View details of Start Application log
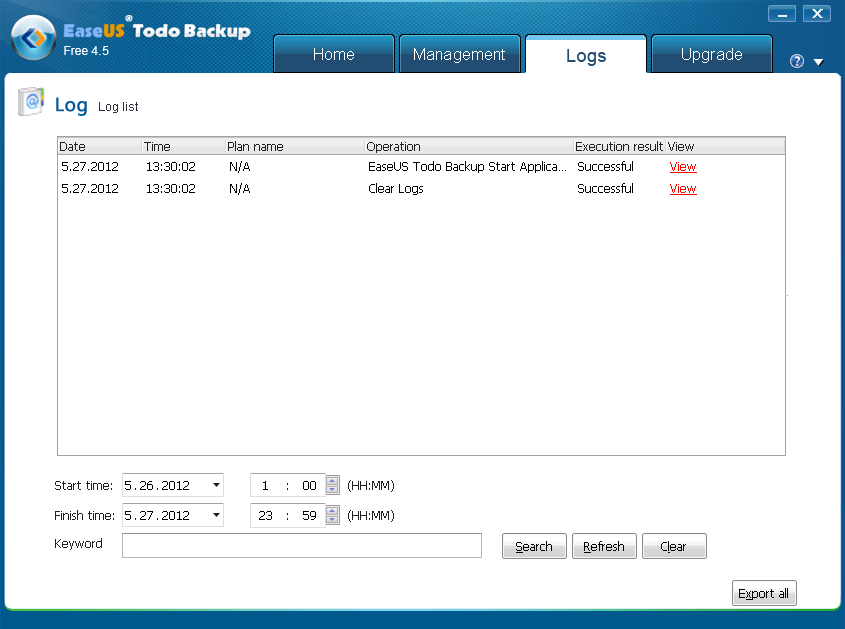Screen dimensions: 845x629 pyautogui.click(x=683, y=167)
